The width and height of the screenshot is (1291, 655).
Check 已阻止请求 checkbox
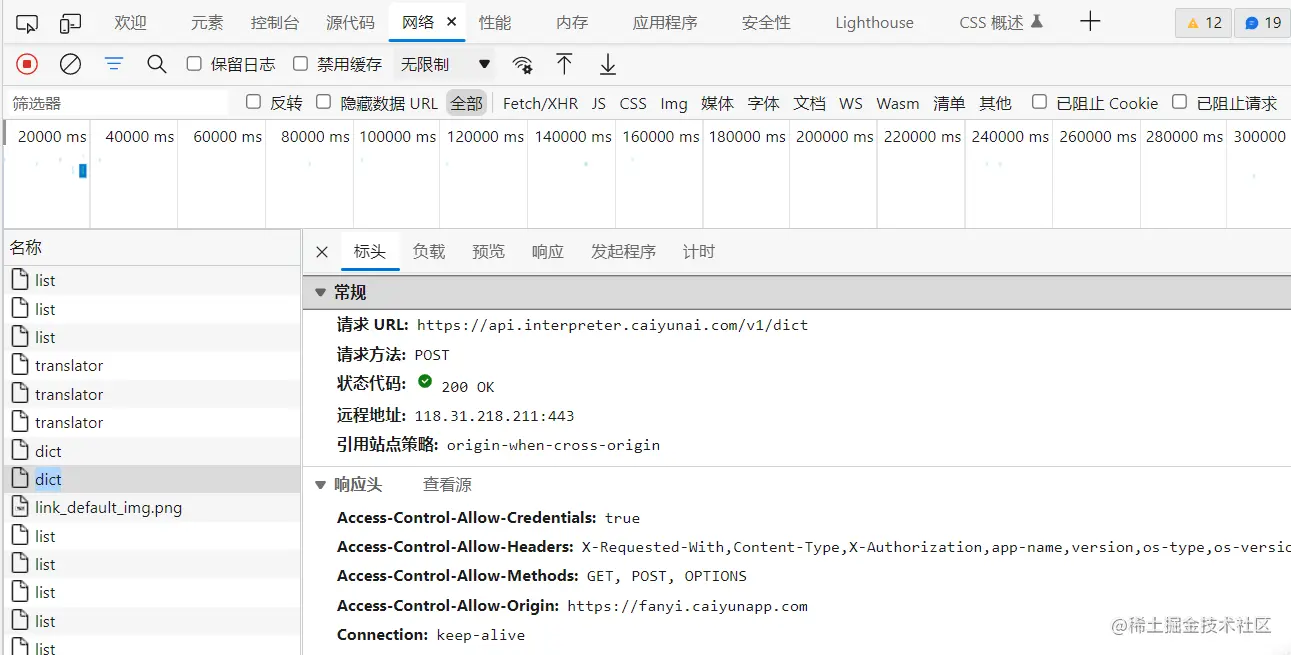tap(1179, 102)
